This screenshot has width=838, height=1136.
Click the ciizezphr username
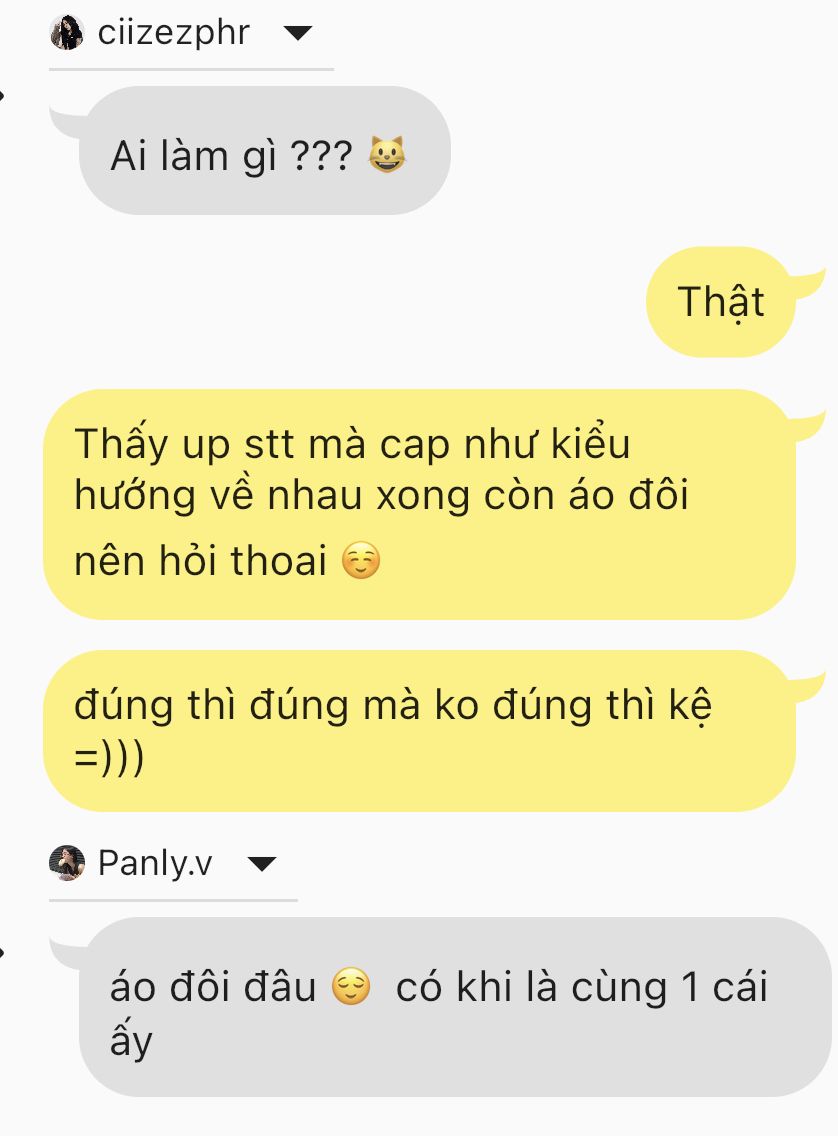point(174,33)
